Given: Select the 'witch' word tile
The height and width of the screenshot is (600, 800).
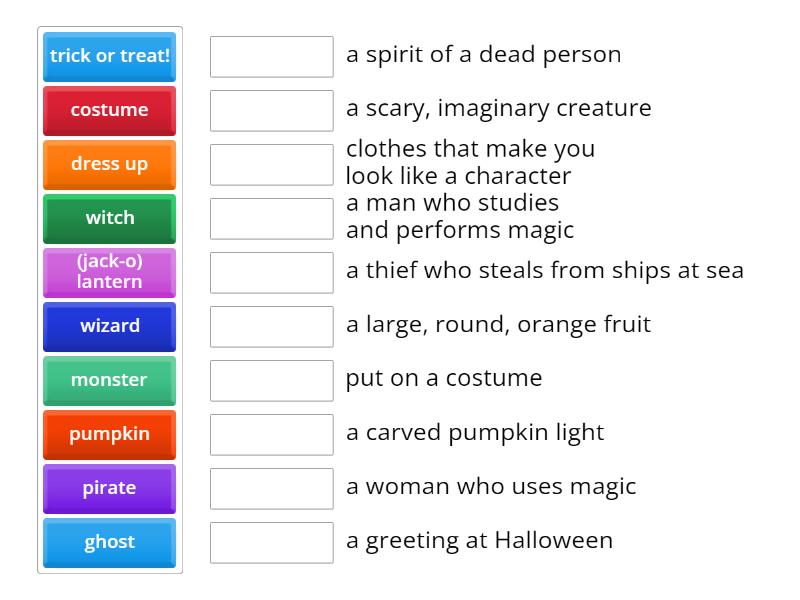Looking at the screenshot, I should point(109,219).
